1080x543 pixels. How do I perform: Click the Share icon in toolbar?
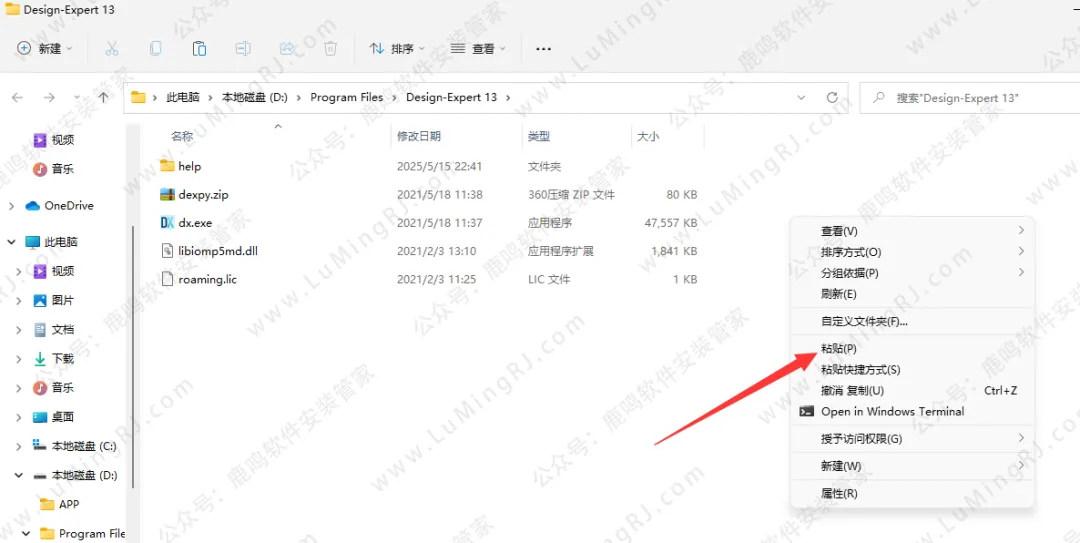[x=287, y=48]
